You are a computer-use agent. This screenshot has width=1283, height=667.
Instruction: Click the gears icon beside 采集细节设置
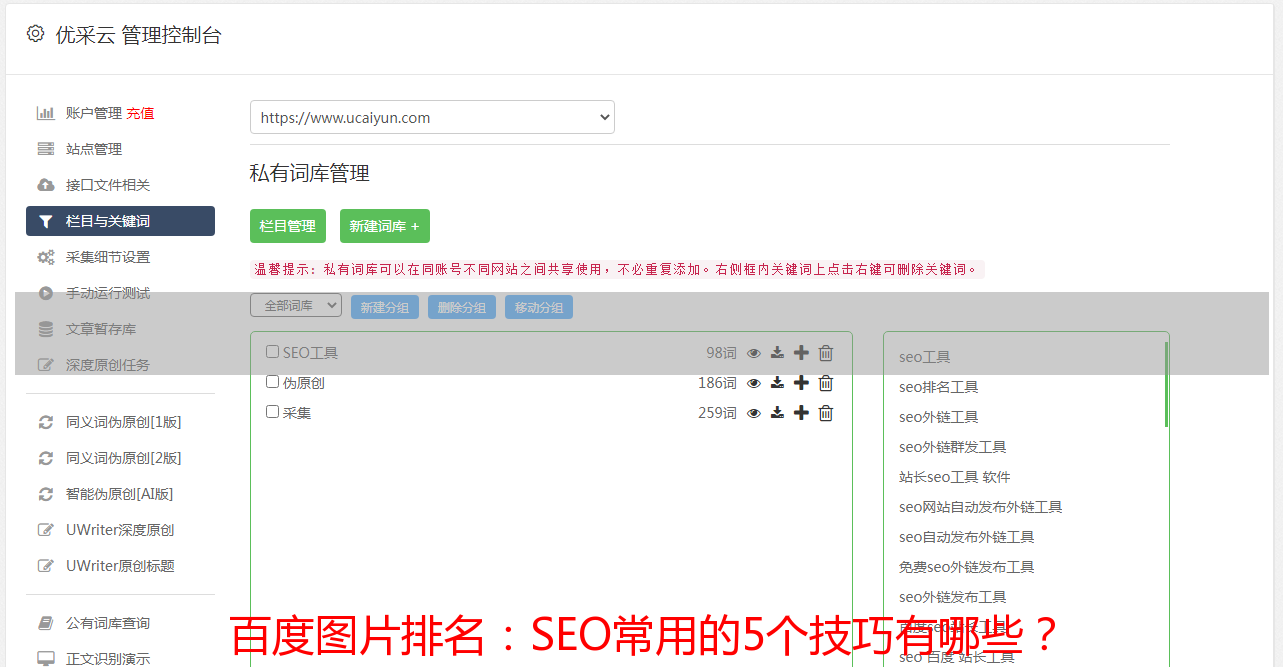click(45, 257)
